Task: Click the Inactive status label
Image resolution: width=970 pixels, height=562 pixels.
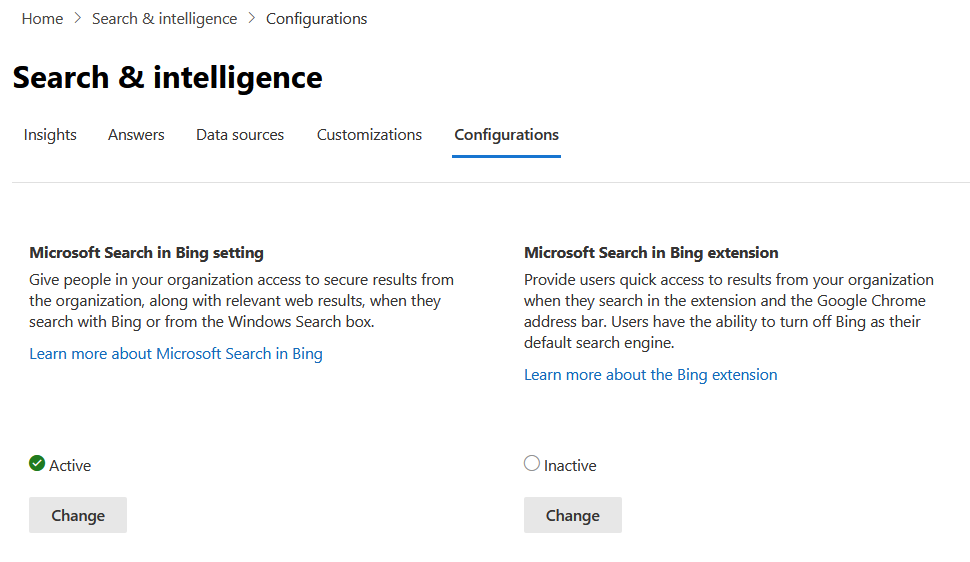Action: pos(570,465)
